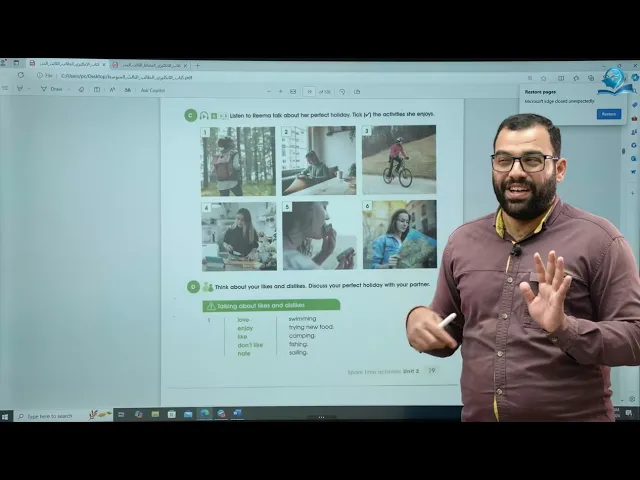
Task: Zoom out with the minus button
Action: coord(269,92)
